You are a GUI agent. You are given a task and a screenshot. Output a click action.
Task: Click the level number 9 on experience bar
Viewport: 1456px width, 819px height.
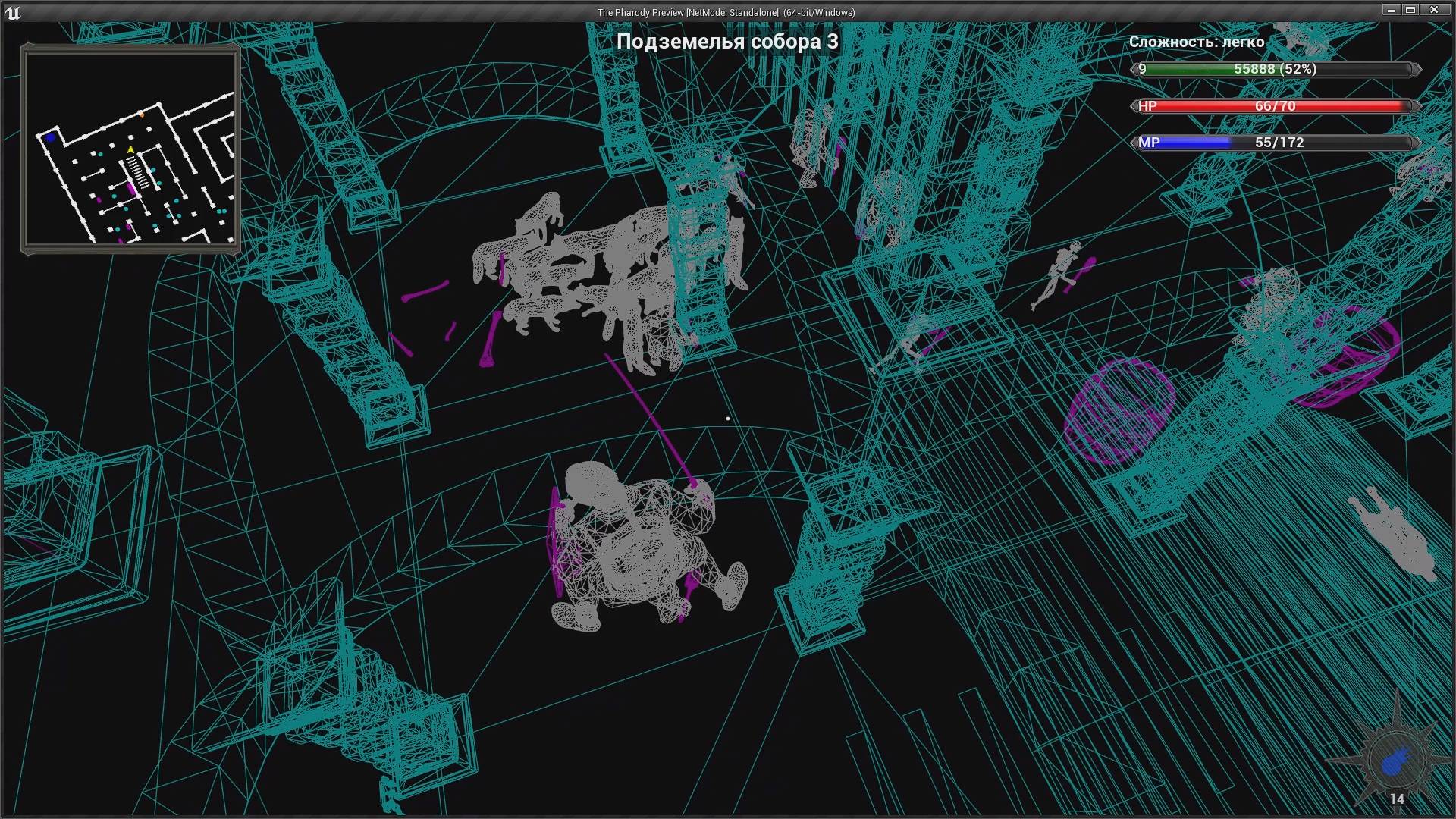click(1142, 69)
